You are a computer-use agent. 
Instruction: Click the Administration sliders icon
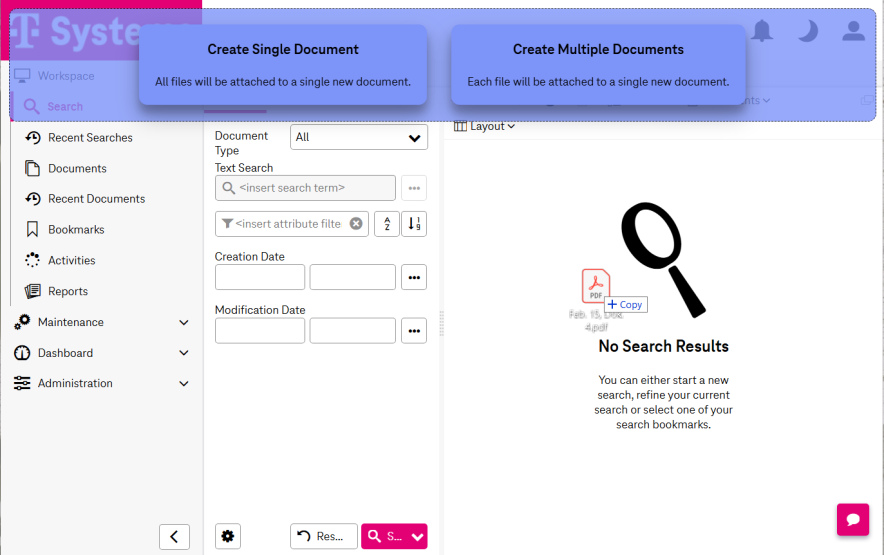tap(22, 383)
